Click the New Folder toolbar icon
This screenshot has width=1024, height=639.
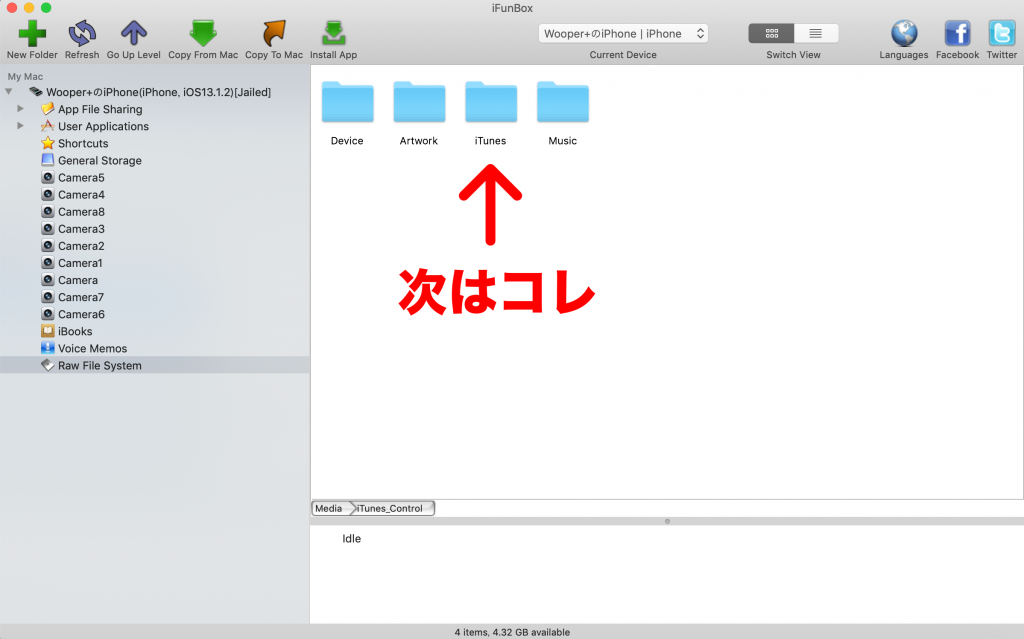coord(32,33)
